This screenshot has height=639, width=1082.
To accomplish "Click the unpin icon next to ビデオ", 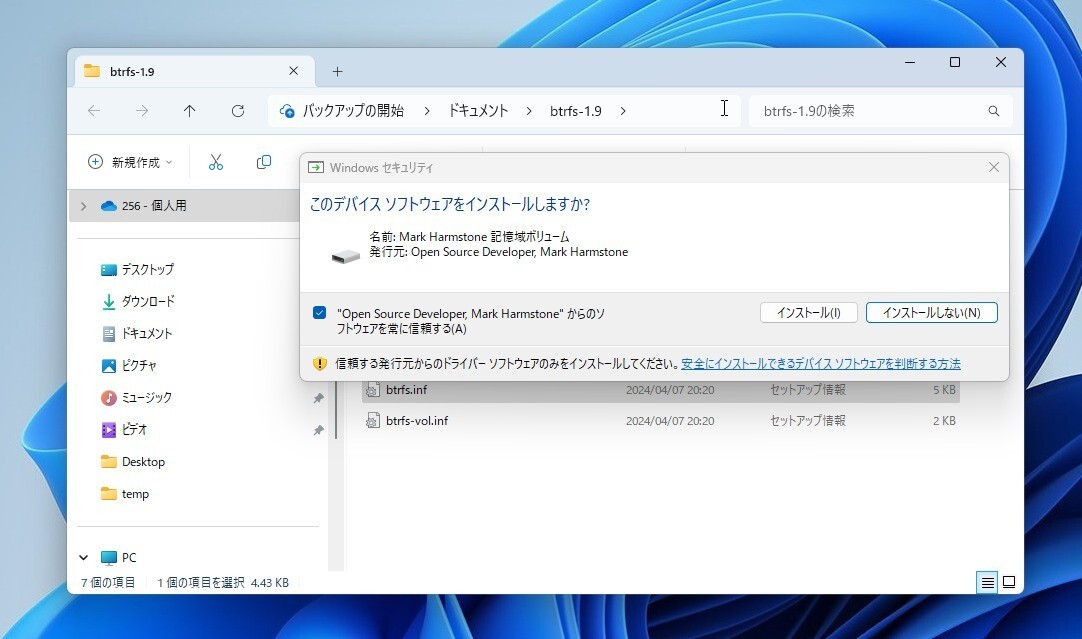I will (x=317, y=429).
